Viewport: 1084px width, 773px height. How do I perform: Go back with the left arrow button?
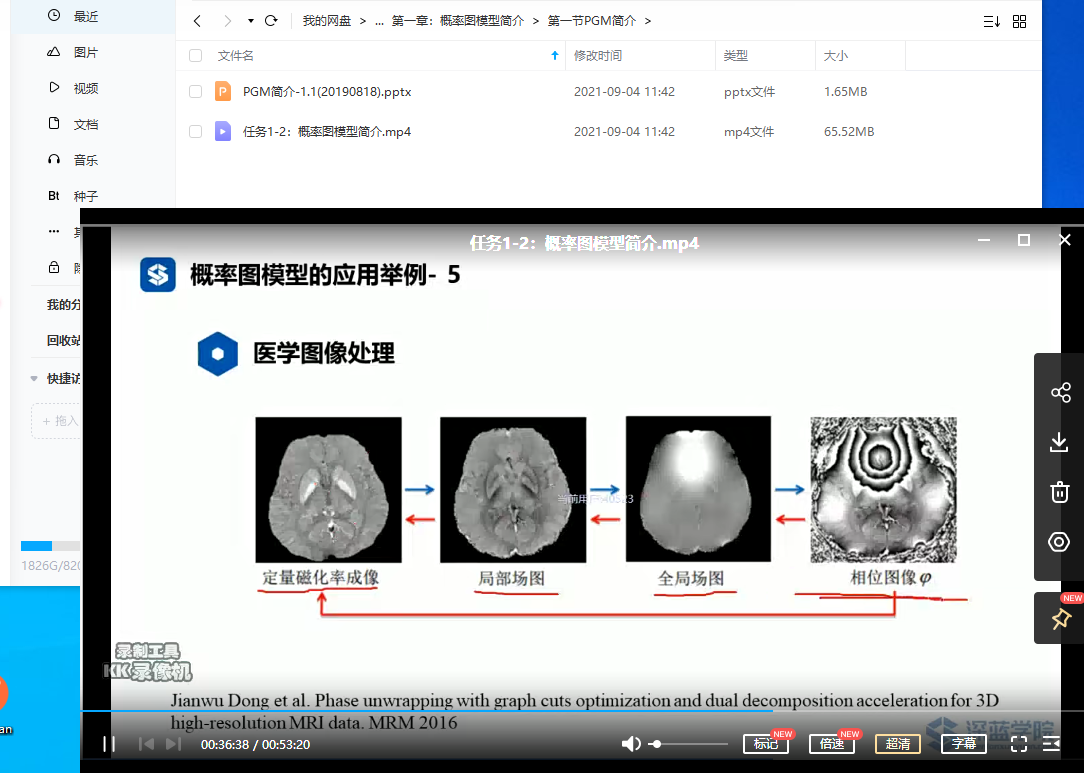point(198,21)
